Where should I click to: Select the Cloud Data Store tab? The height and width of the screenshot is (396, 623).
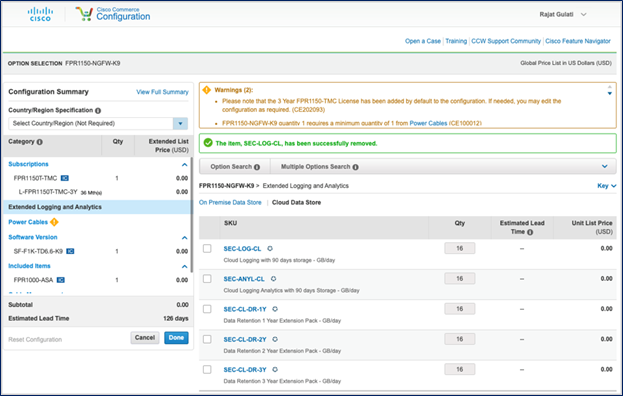296,203
